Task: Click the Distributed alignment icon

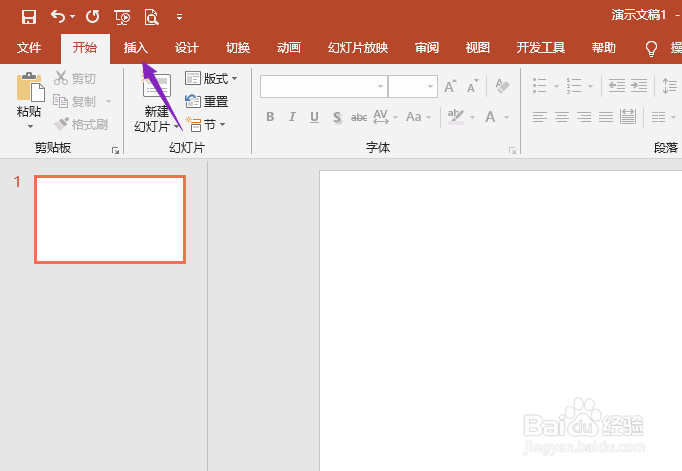Action: click(628, 117)
